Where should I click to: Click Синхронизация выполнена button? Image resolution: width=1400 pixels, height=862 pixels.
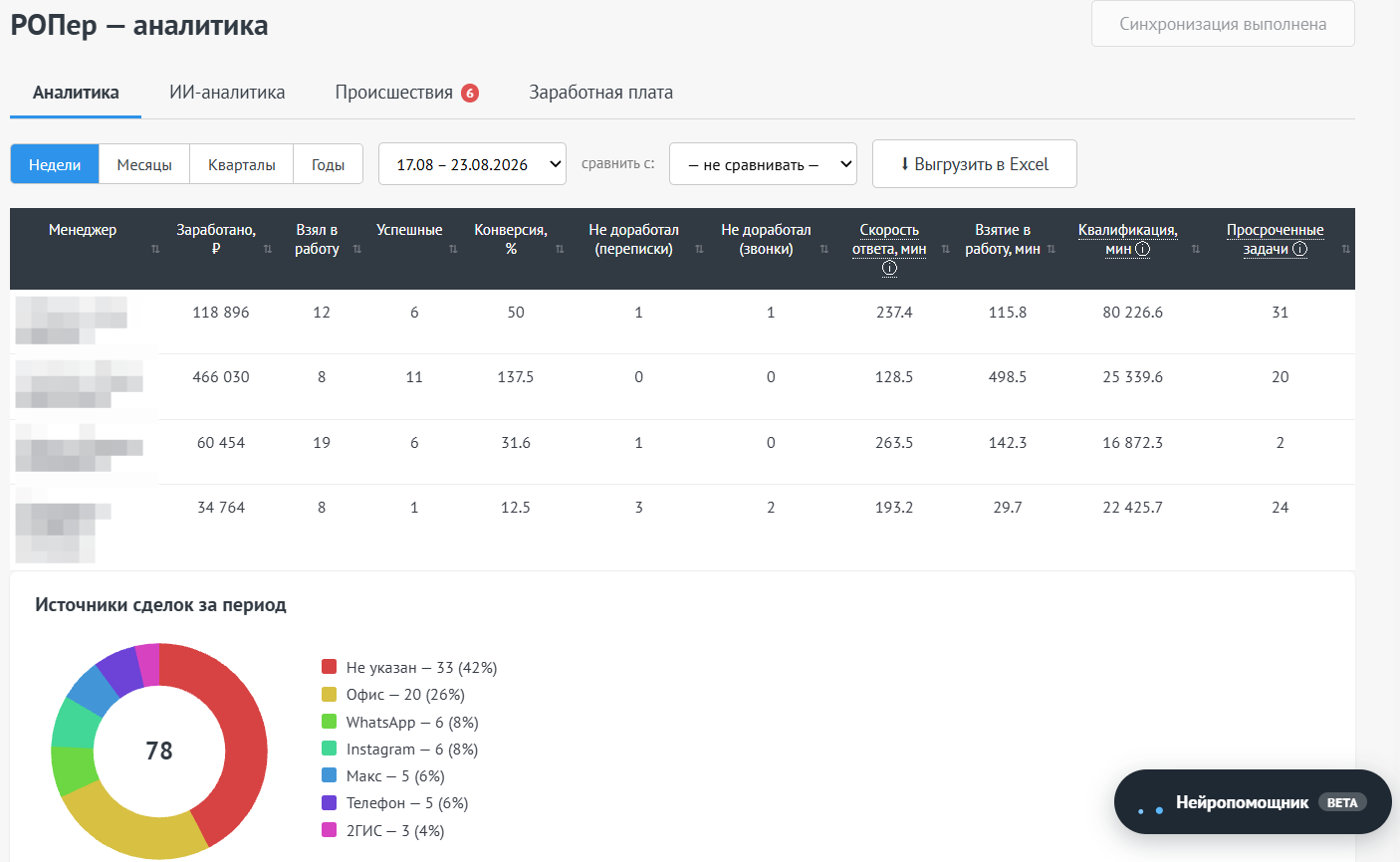click(x=1223, y=24)
